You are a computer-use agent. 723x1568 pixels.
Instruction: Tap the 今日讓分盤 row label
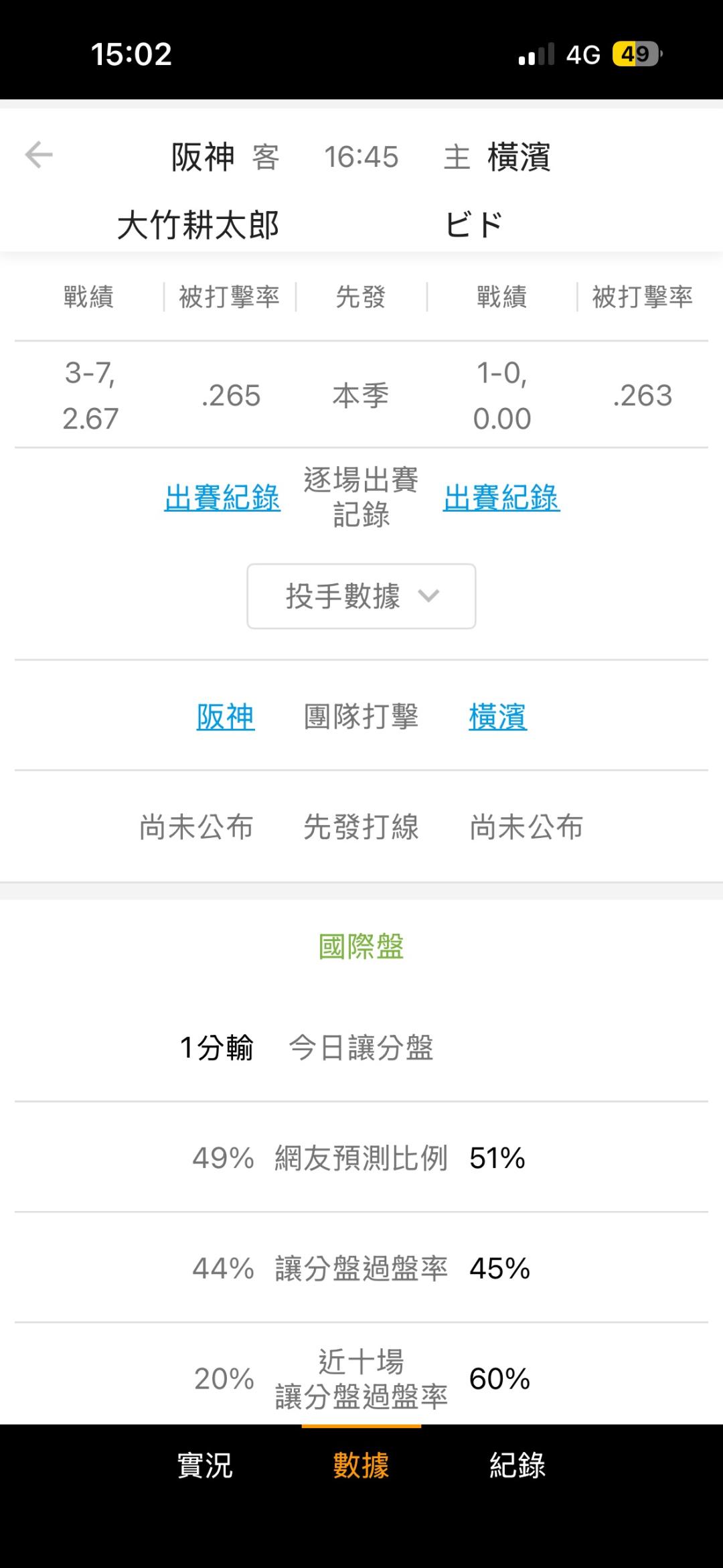click(x=361, y=1048)
